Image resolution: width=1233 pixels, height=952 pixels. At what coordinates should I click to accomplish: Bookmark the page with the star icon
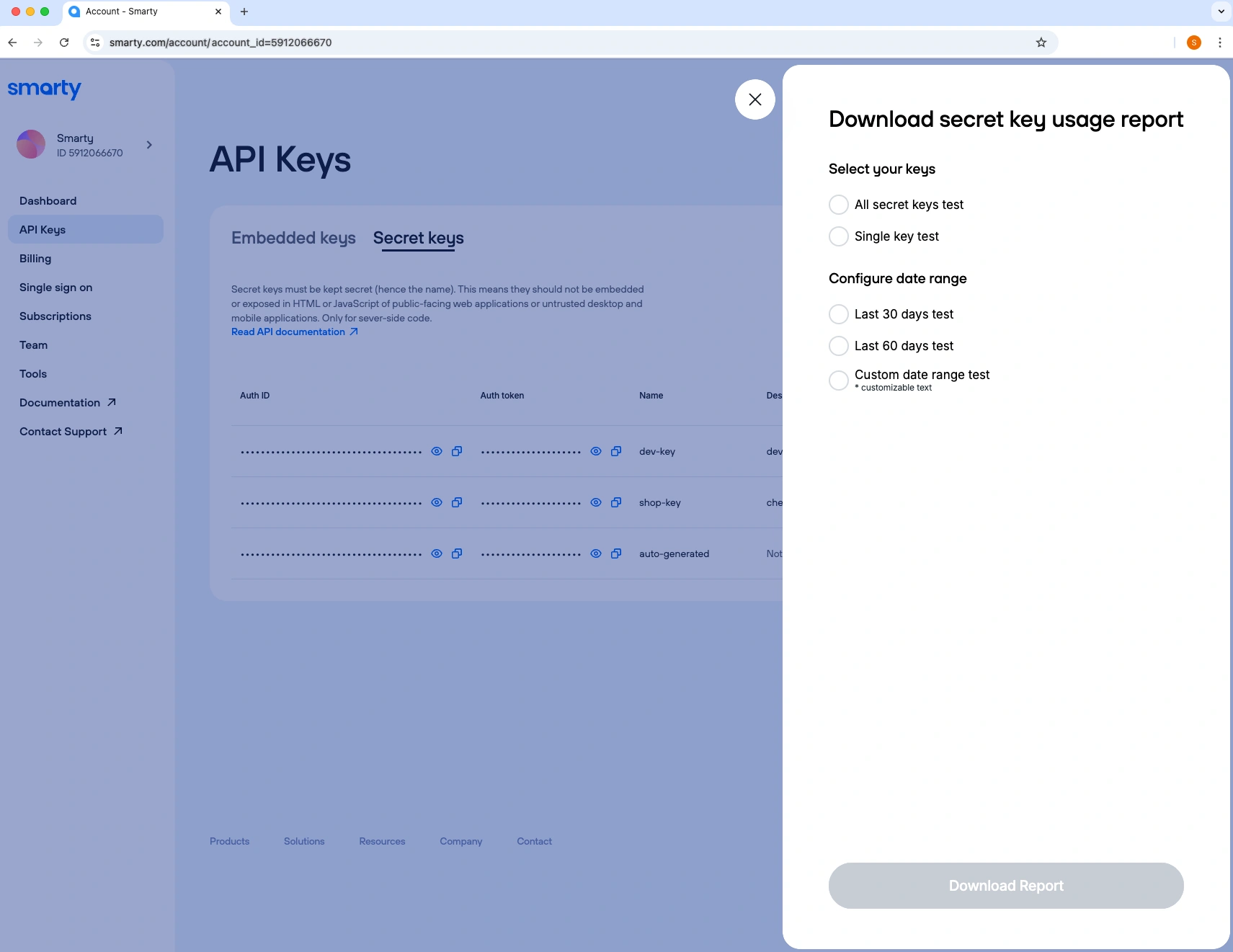[1041, 43]
